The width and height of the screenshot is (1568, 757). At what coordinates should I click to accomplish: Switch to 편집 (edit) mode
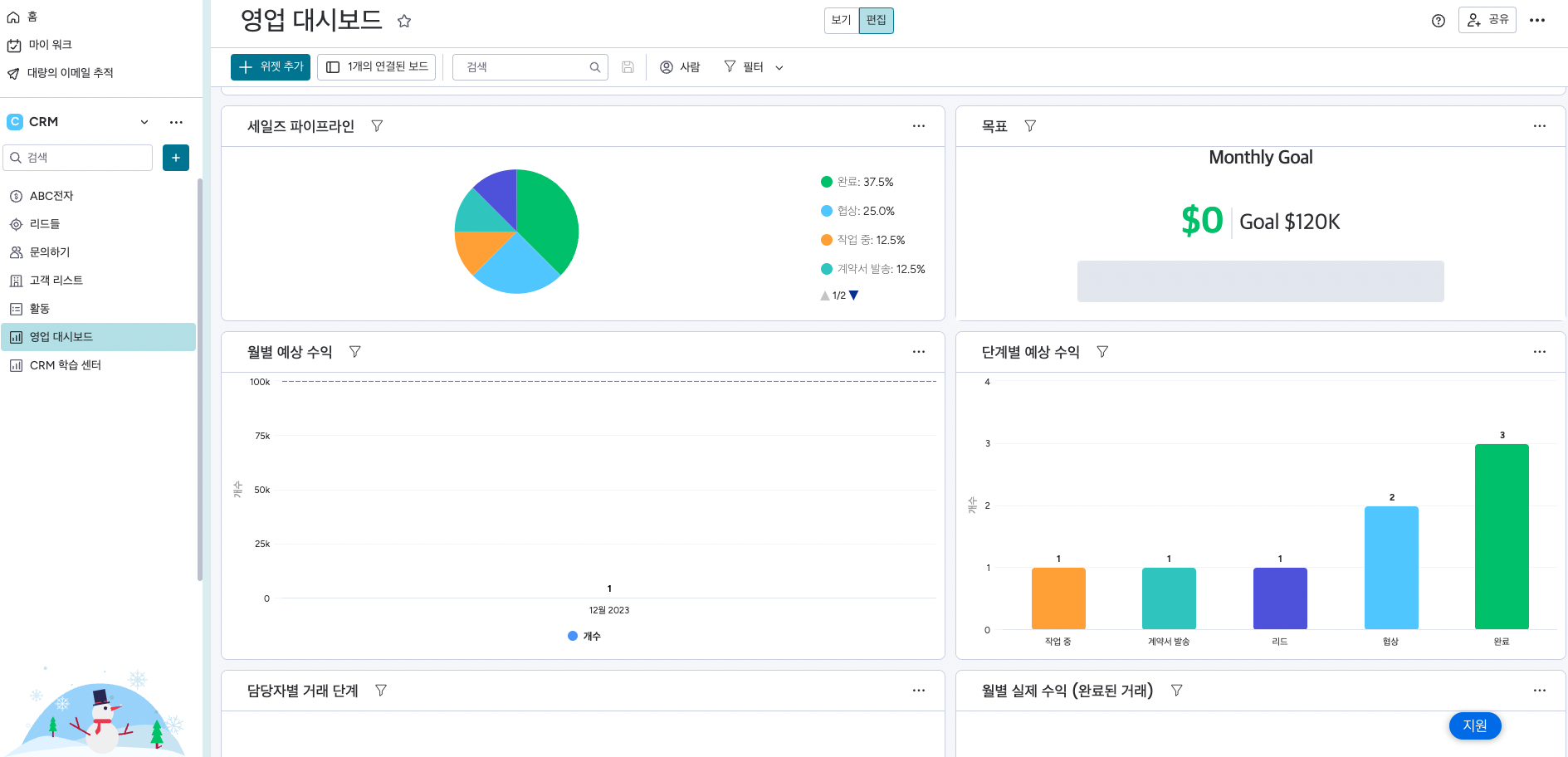[x=876, y=21]
